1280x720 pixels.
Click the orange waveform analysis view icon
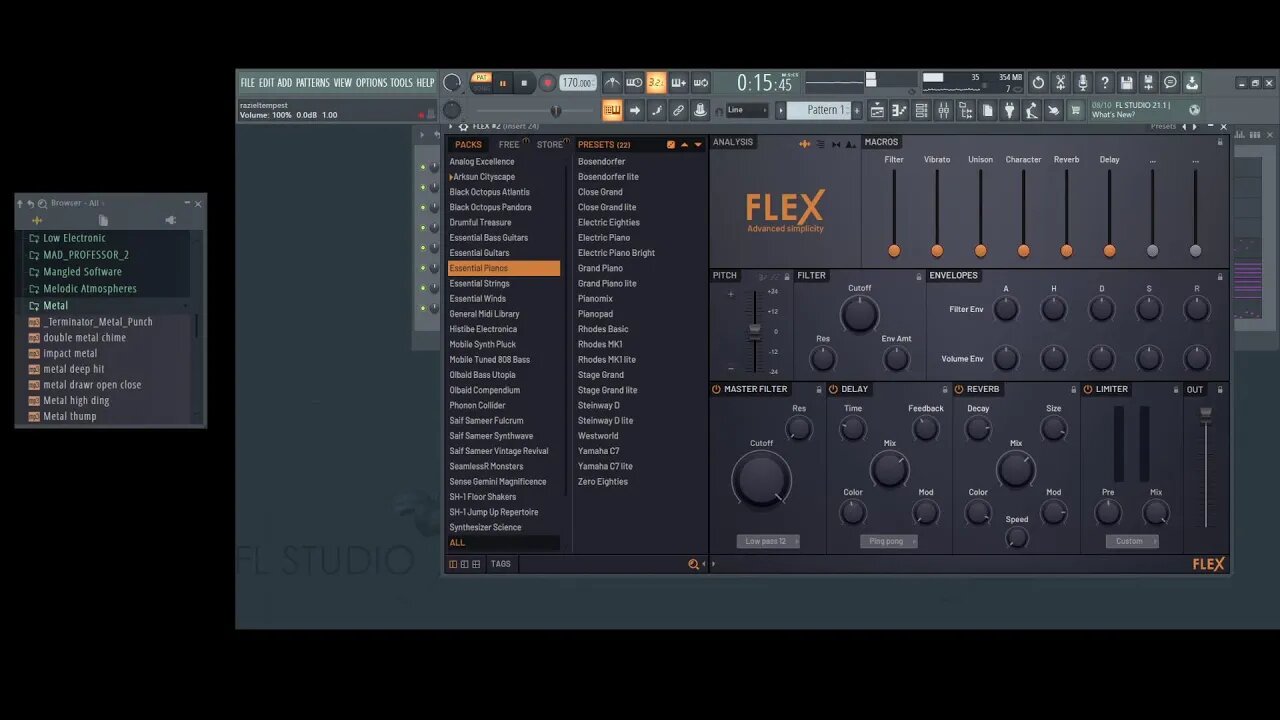click(x=804, y=143)
